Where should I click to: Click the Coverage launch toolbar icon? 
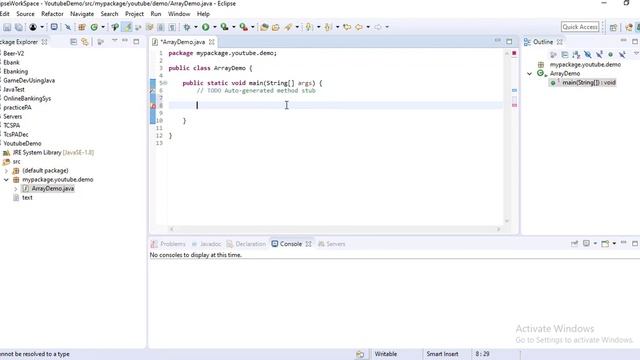tap(224, 27)
